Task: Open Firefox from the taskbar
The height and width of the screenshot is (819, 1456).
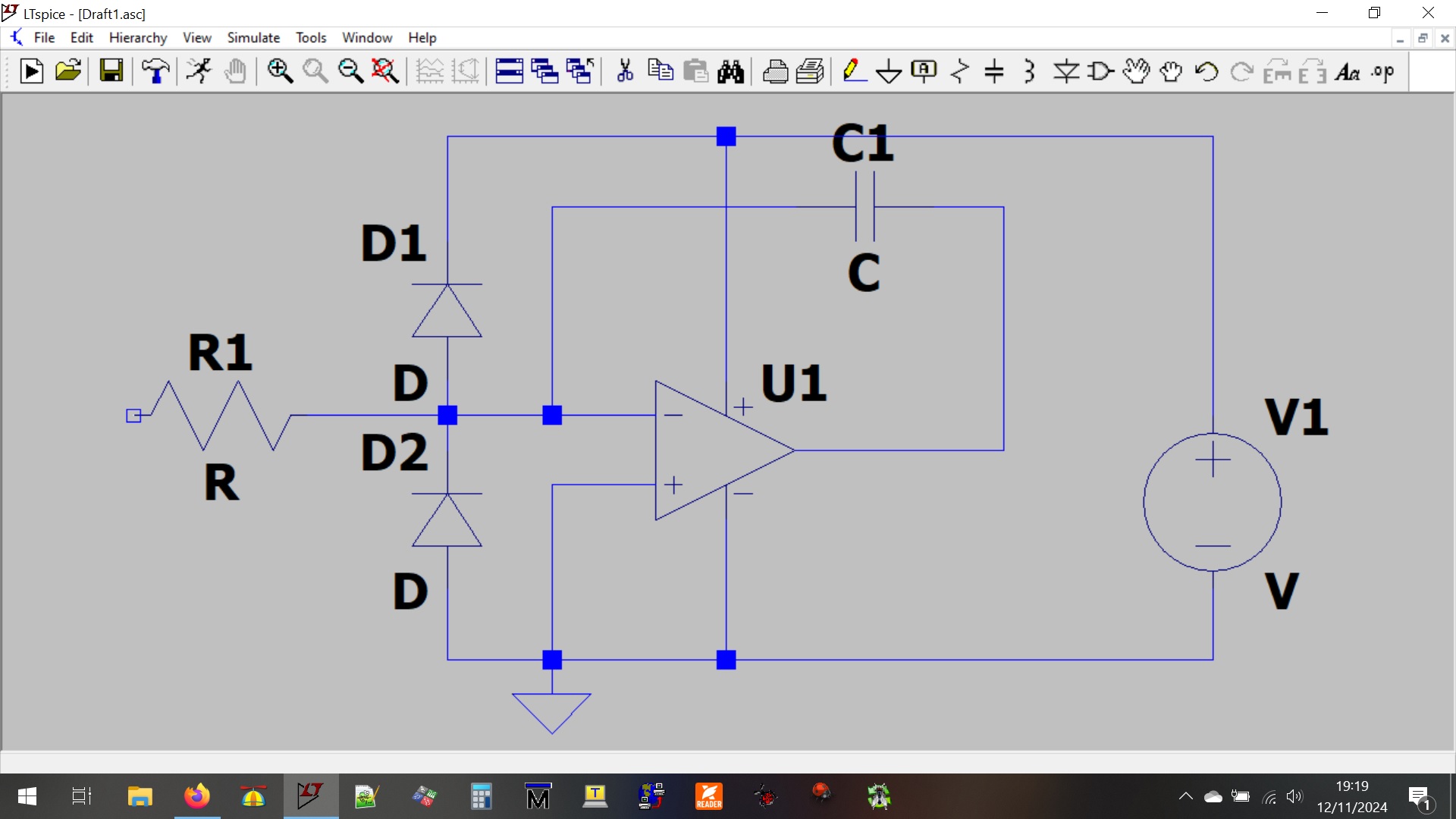Action: click(x=196, y=796)
